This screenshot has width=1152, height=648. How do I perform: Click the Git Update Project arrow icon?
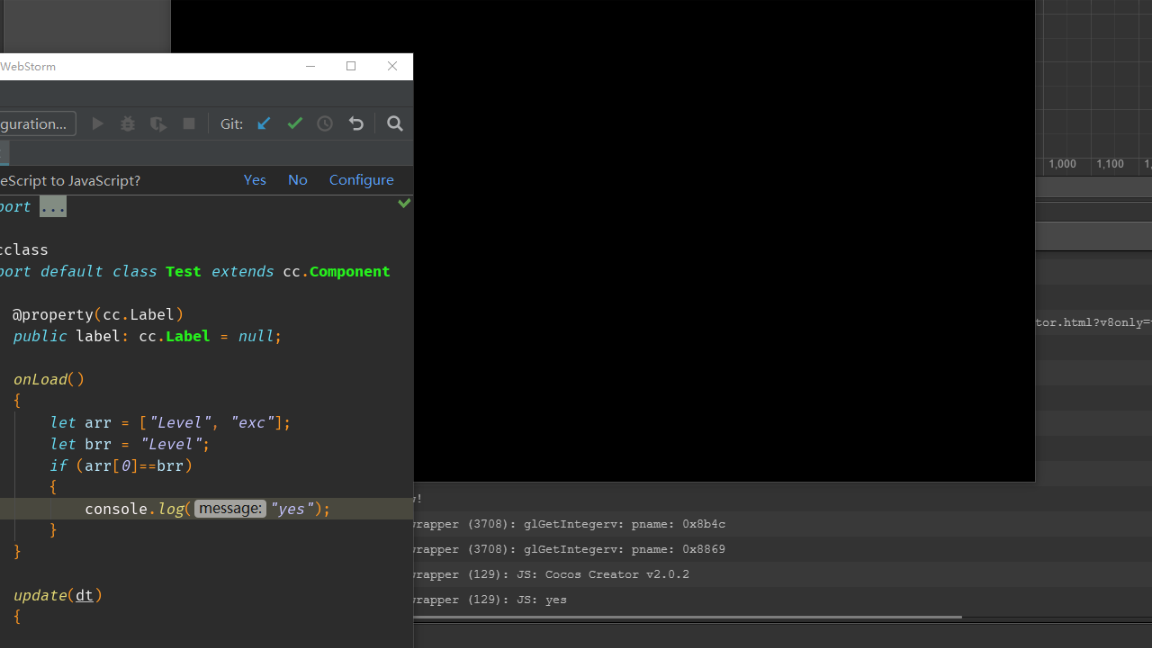[x=264, y=123]
